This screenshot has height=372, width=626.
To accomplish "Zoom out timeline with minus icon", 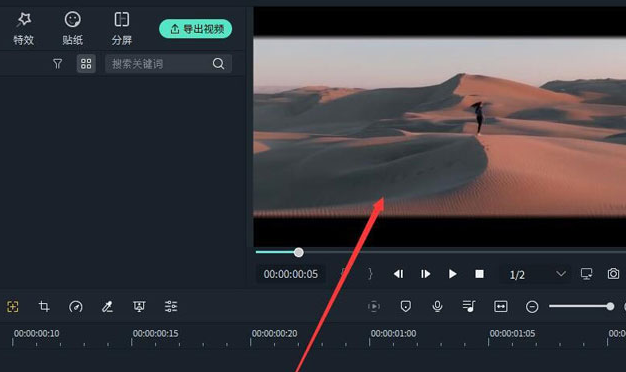I will pos(532,307).
